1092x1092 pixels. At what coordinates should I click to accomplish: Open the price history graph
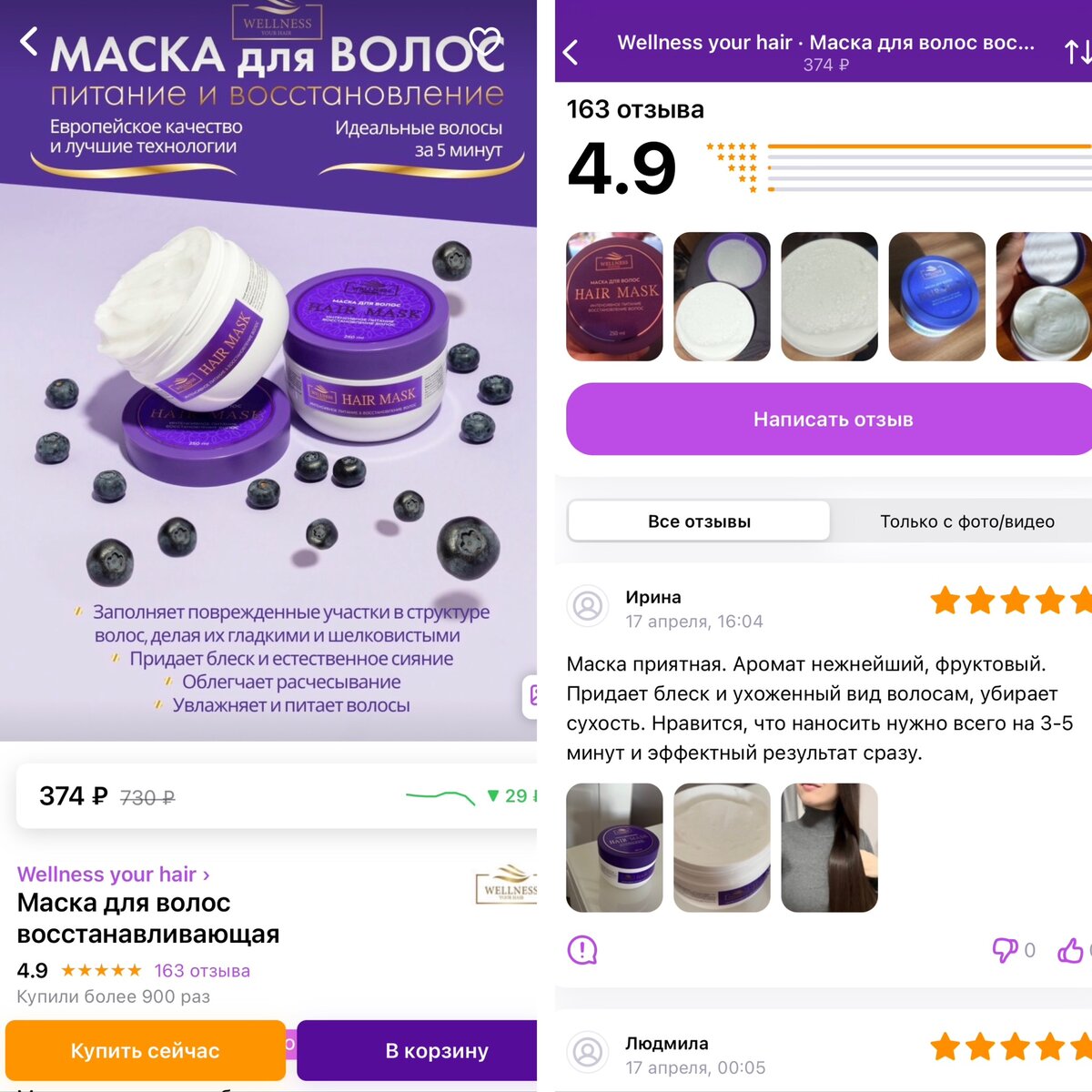[x=440, y=797]
